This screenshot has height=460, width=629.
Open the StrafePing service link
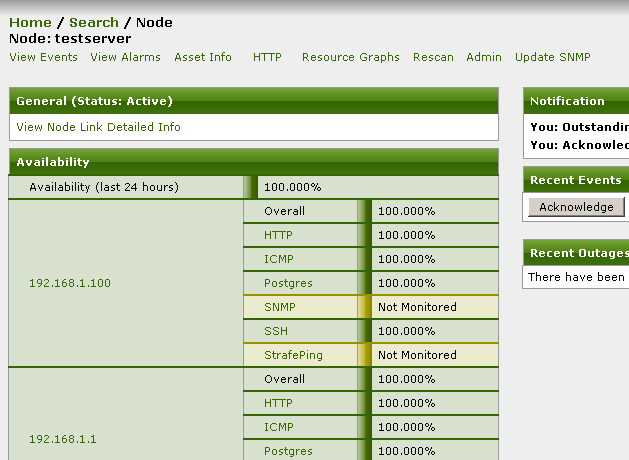(x=293, y=355)
